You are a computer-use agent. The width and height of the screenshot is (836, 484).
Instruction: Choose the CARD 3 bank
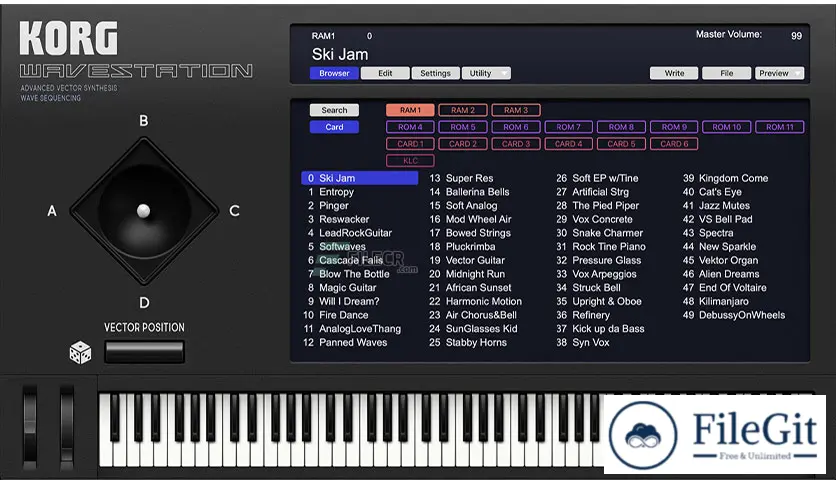pos(516,143)
